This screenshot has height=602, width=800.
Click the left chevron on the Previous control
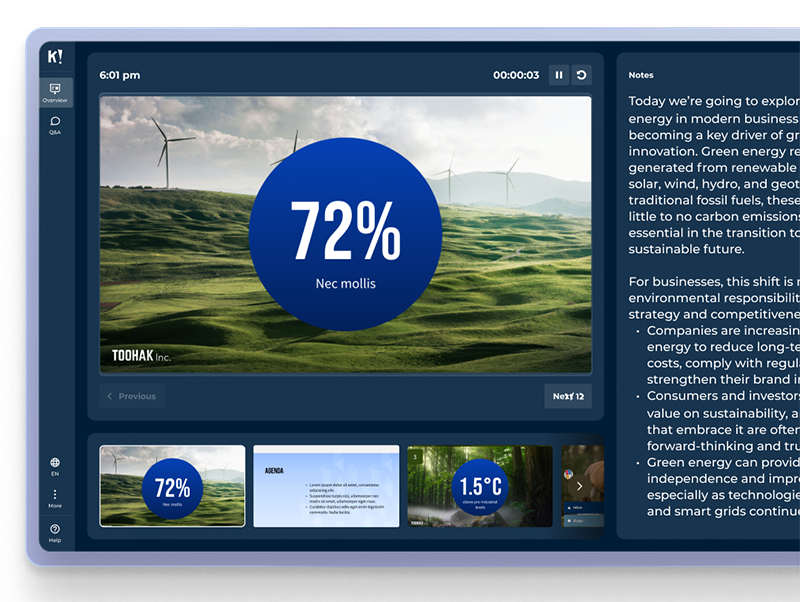tap(110, 396)
